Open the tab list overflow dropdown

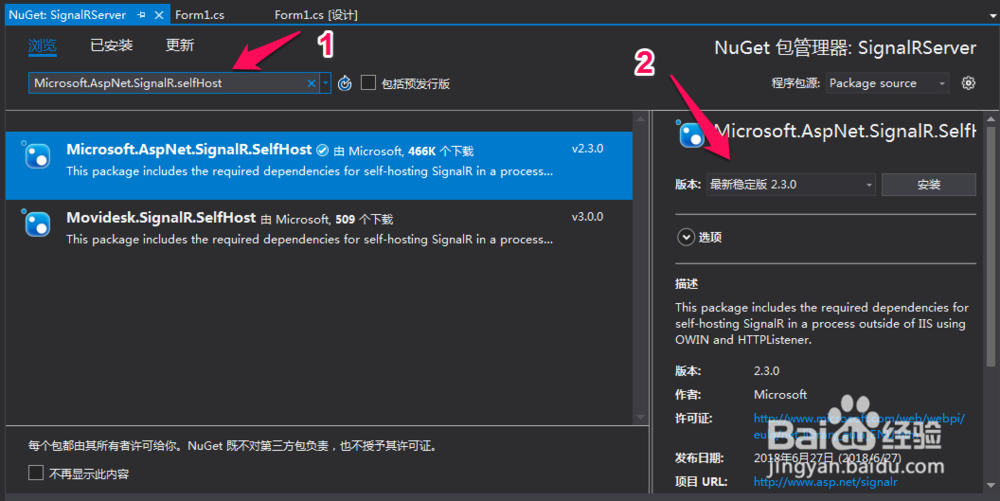[x=993, y=16]
